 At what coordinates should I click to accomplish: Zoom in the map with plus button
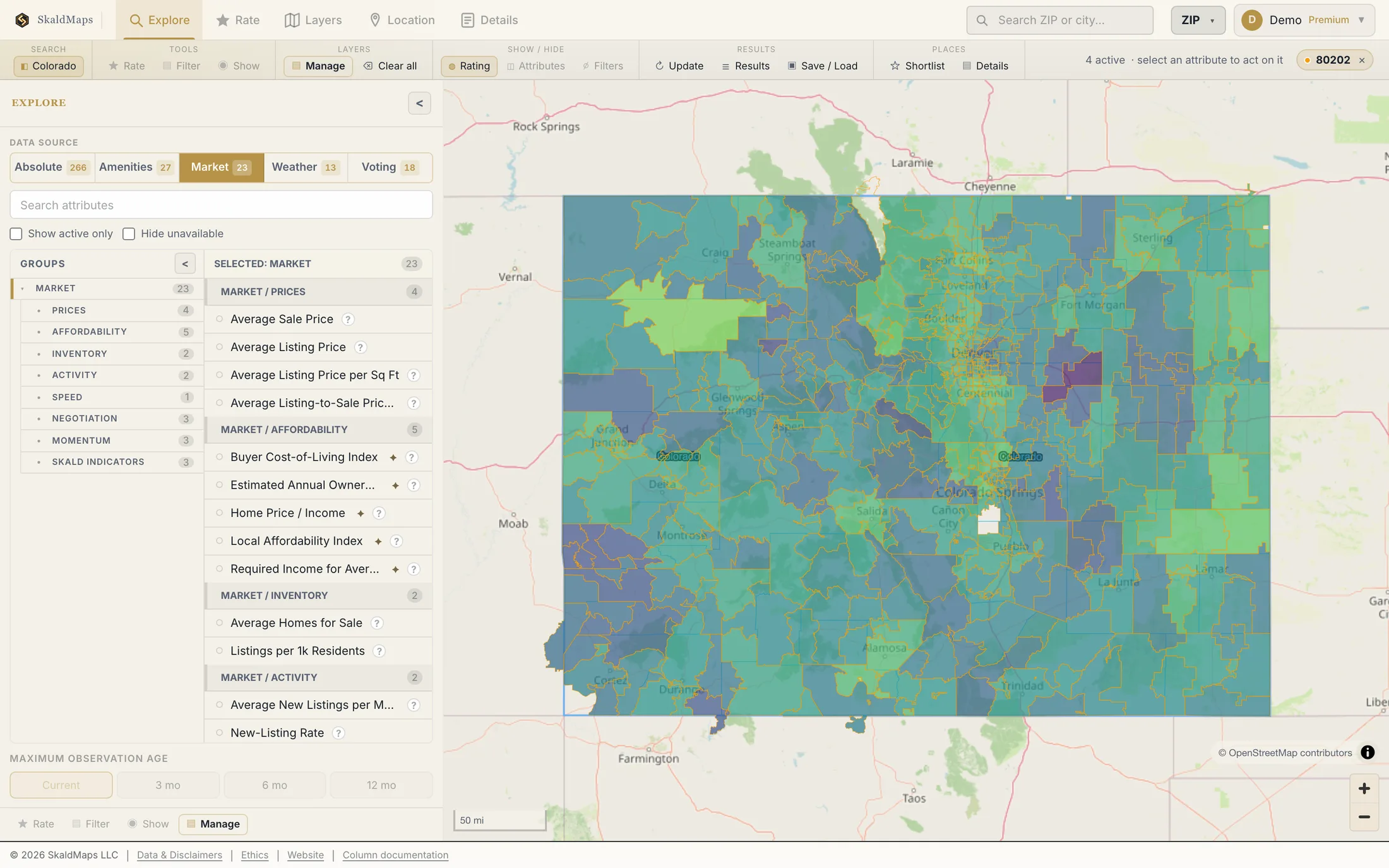(1364, 788)
